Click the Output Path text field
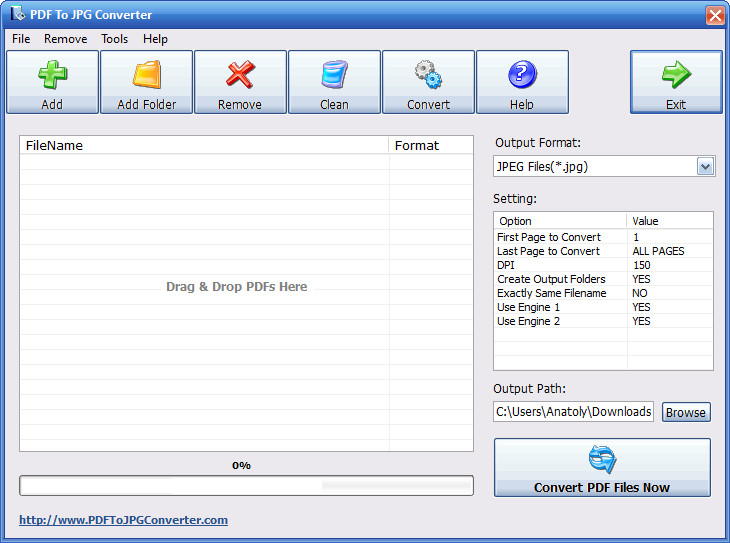This screenshot has height=543, width=730. coord(573,412)
